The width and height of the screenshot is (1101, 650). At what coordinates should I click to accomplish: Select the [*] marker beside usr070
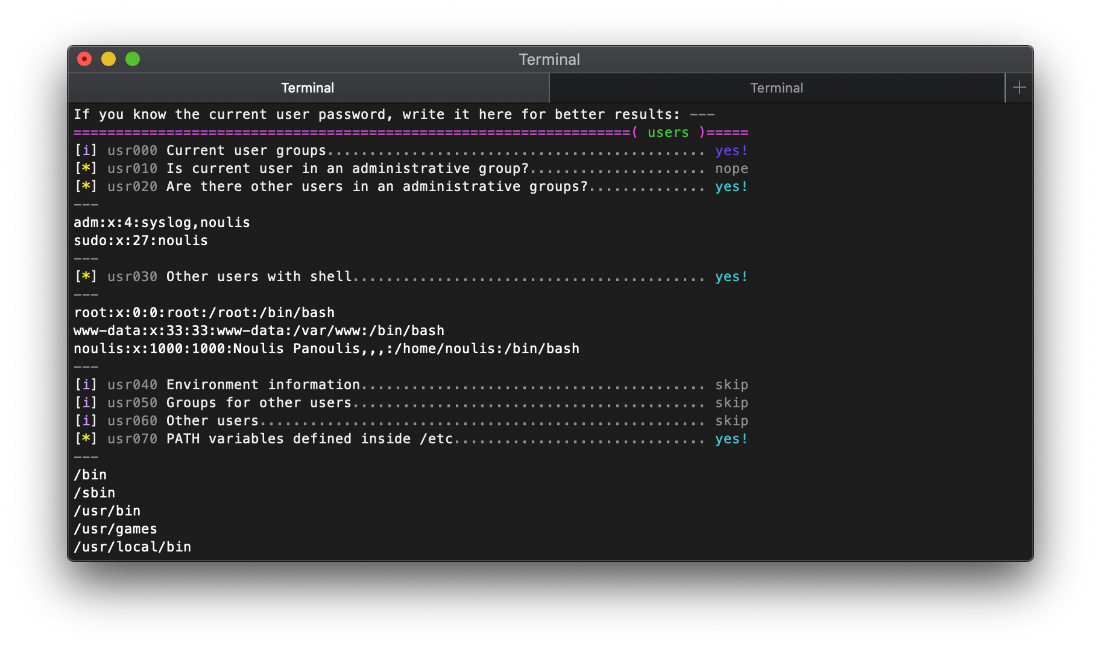coord(85,438)
